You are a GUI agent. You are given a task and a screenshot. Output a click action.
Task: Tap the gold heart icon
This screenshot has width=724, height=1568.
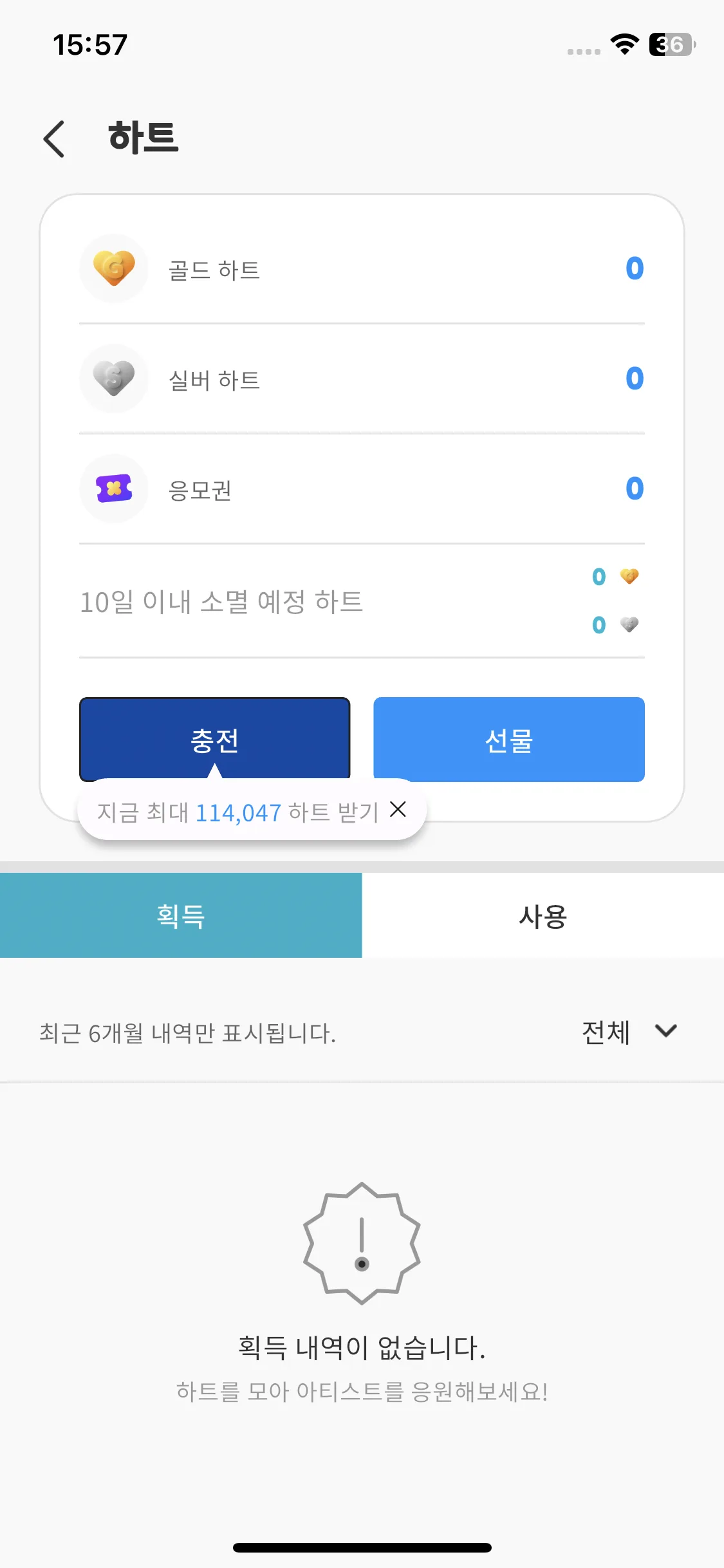(114, 268)
